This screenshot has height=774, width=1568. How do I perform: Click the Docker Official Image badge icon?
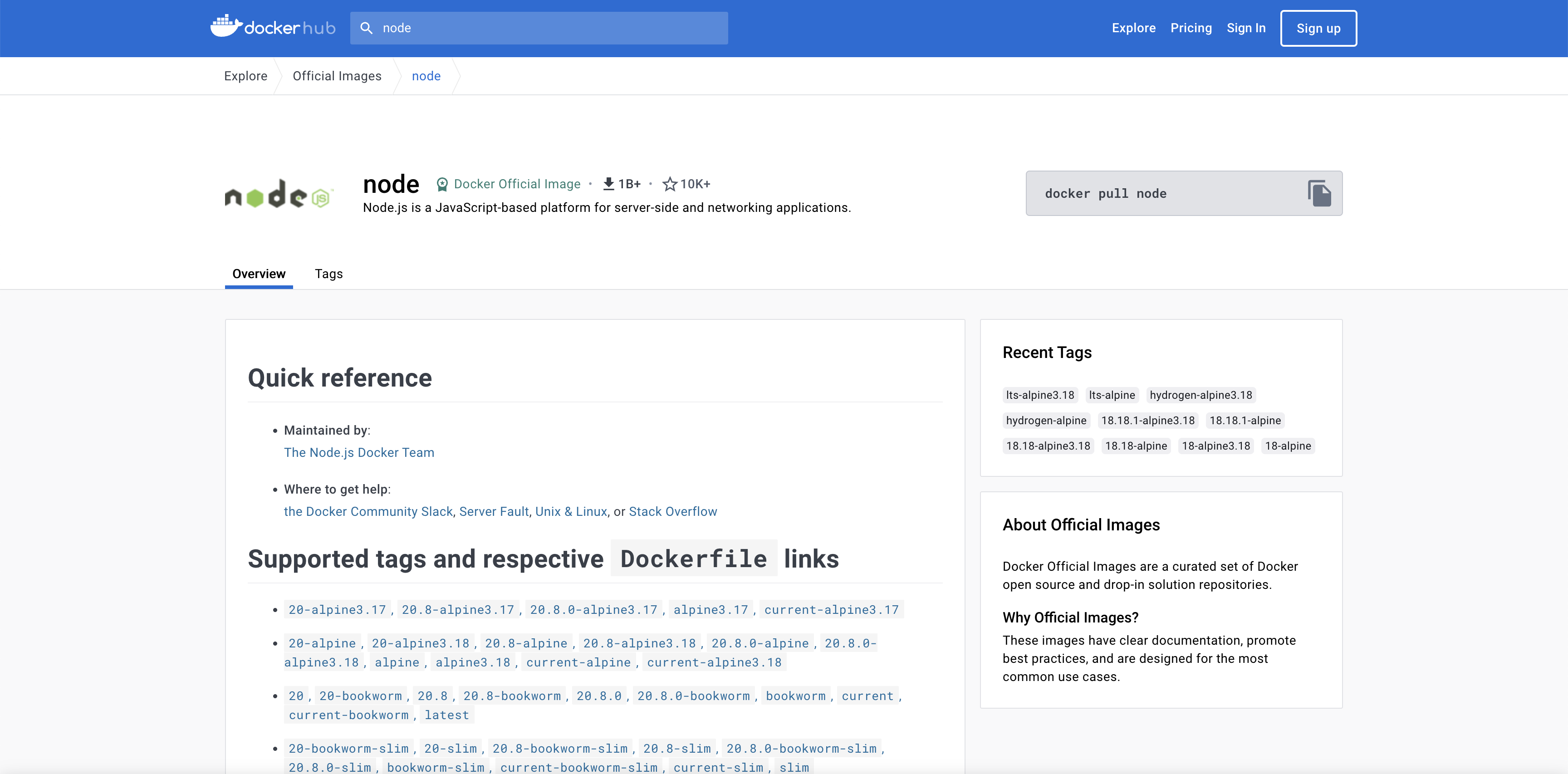[442, 184]
